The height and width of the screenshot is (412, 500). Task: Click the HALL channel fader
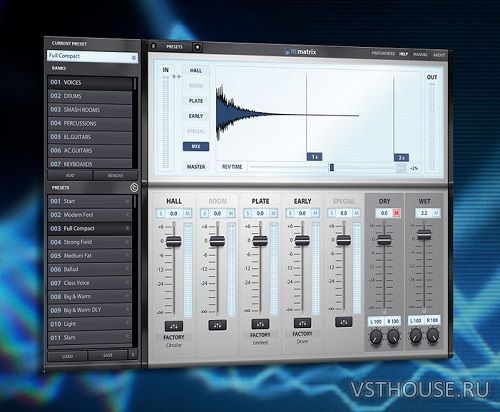pos(174,241)
